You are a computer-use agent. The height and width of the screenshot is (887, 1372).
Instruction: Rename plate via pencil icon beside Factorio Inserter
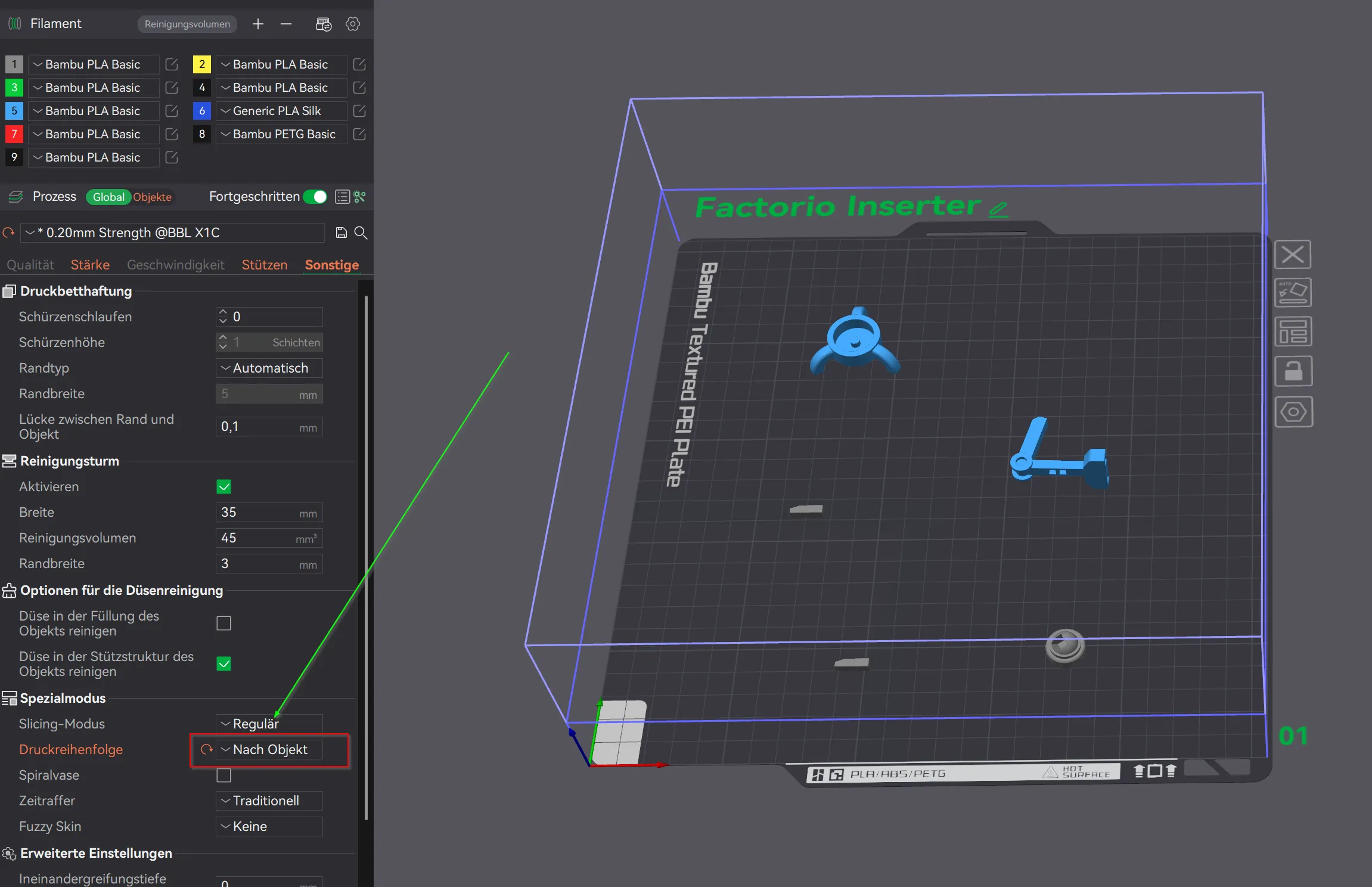point(998,209)
